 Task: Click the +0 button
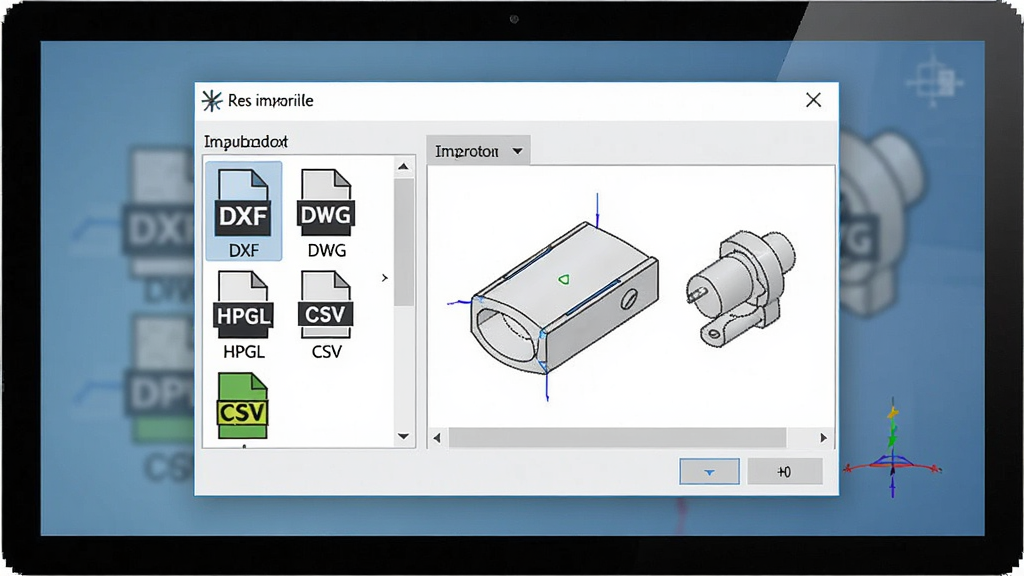pyautogui.click(x=784, y=472)
